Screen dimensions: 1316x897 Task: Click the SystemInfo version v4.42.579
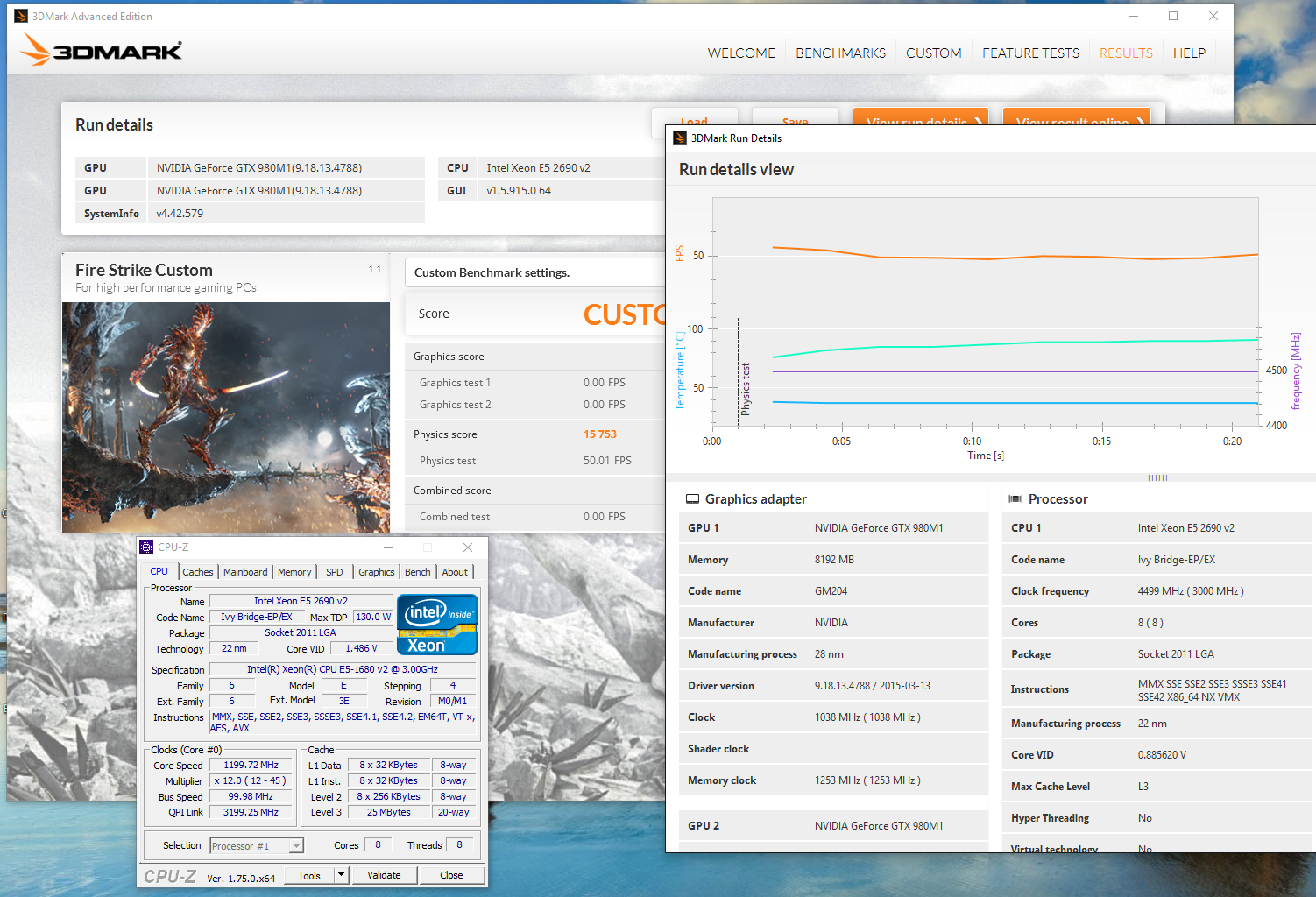180,213
